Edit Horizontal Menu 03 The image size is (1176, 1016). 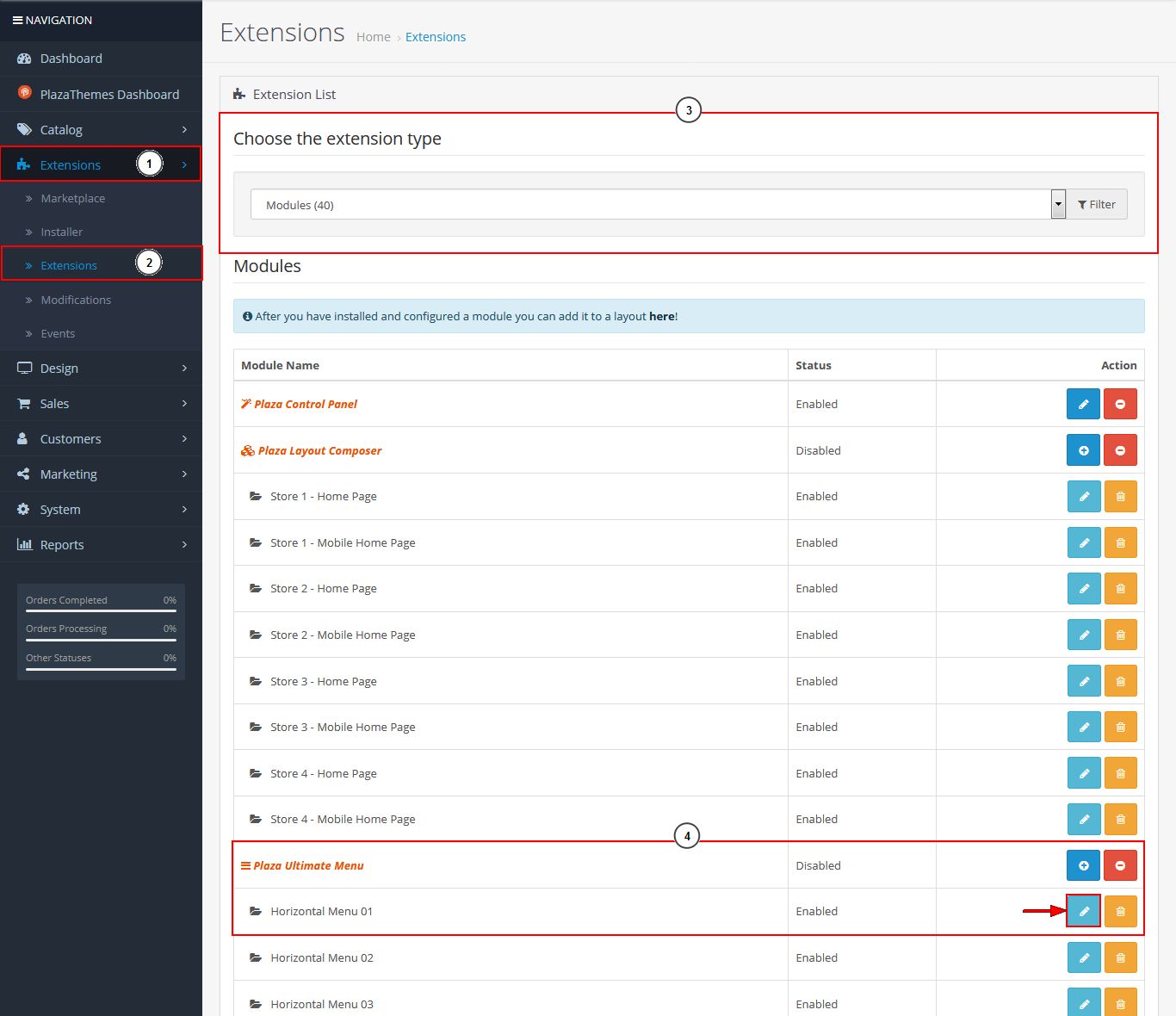(x=1084, y=1003)
